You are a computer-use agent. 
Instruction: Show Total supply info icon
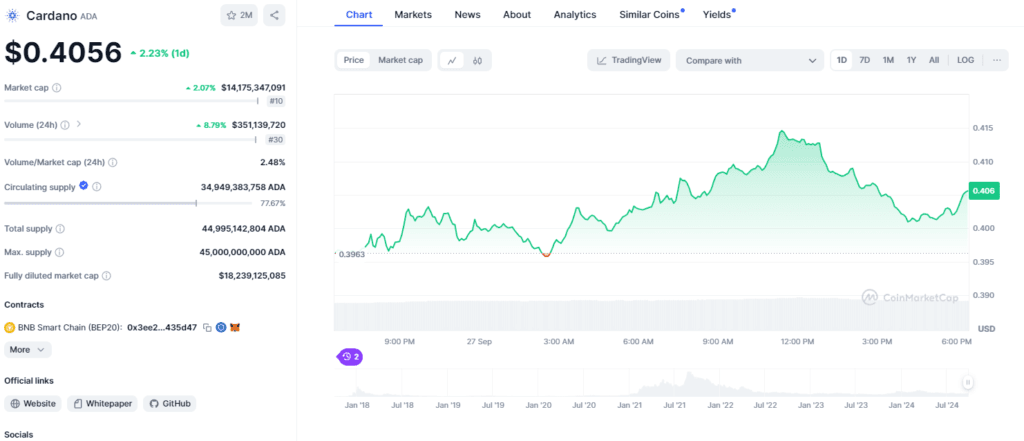click(61, 229)
